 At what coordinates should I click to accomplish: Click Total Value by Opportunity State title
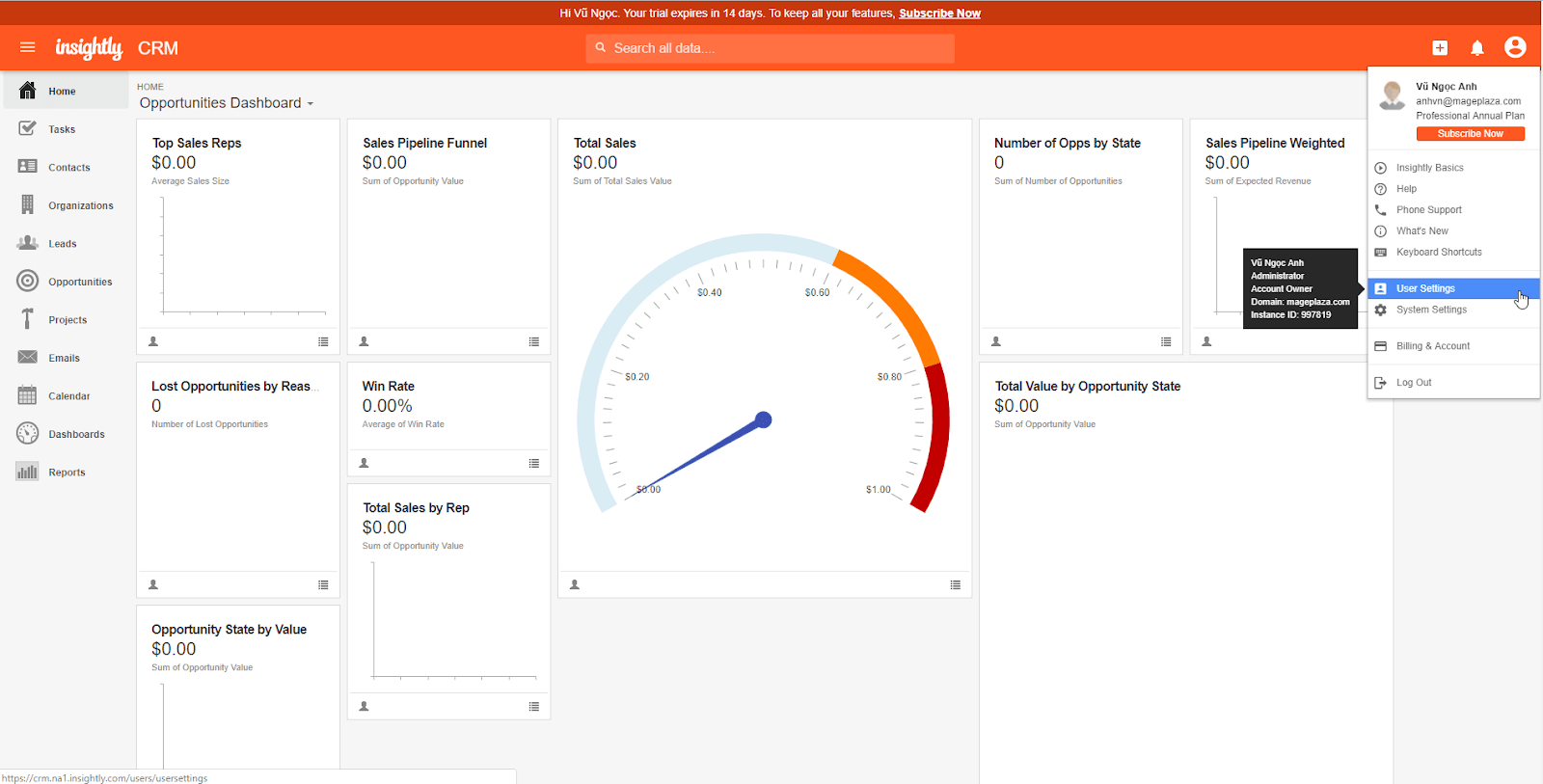tap(1088, 386)
